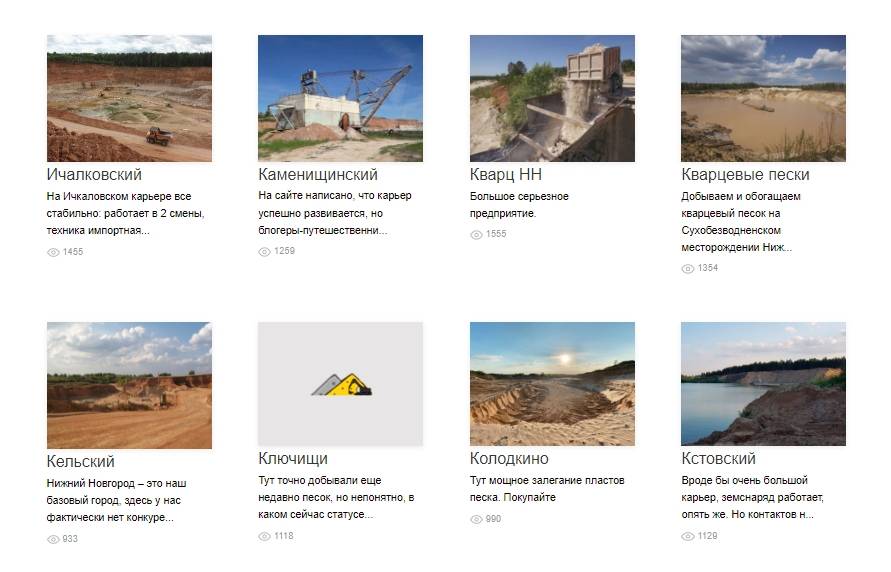Screen dimensions: 891x572
Task: Open the Кварцевые пески title link
Action: [745, 174]
